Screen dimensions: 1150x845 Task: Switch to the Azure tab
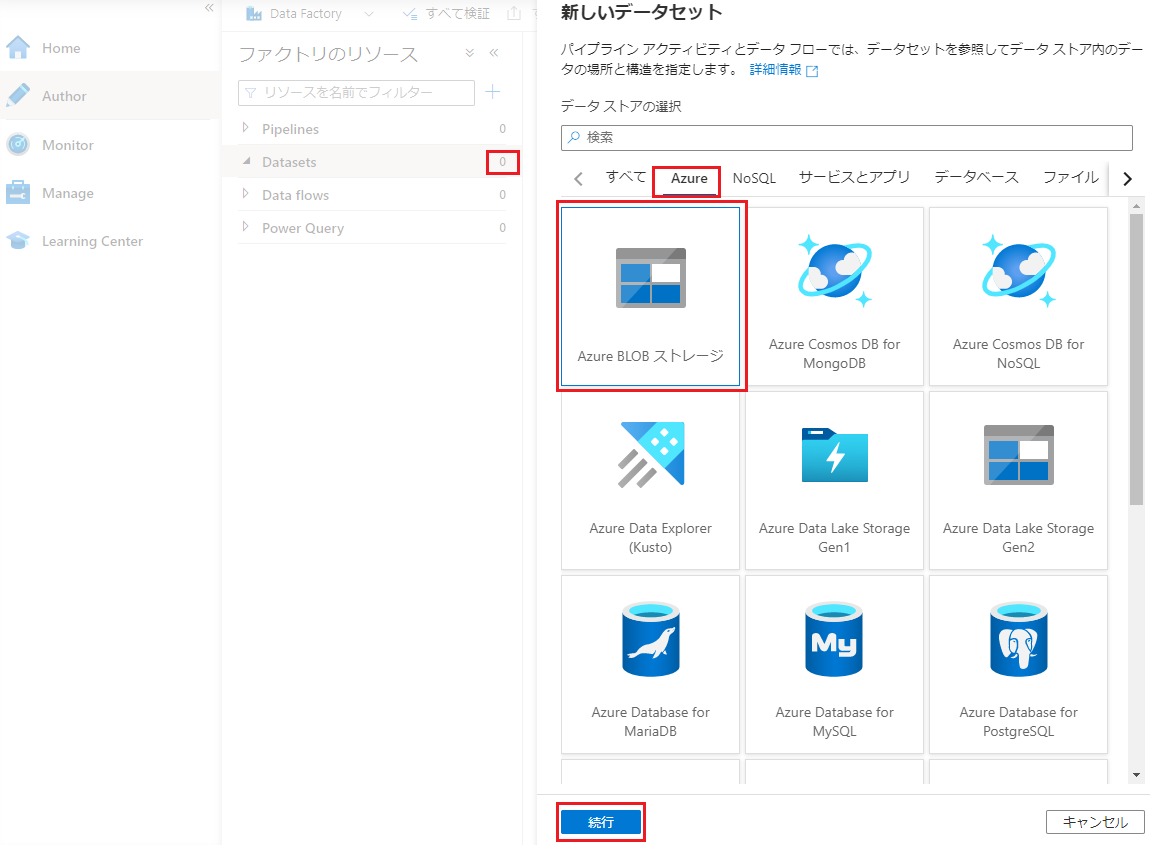689,178
